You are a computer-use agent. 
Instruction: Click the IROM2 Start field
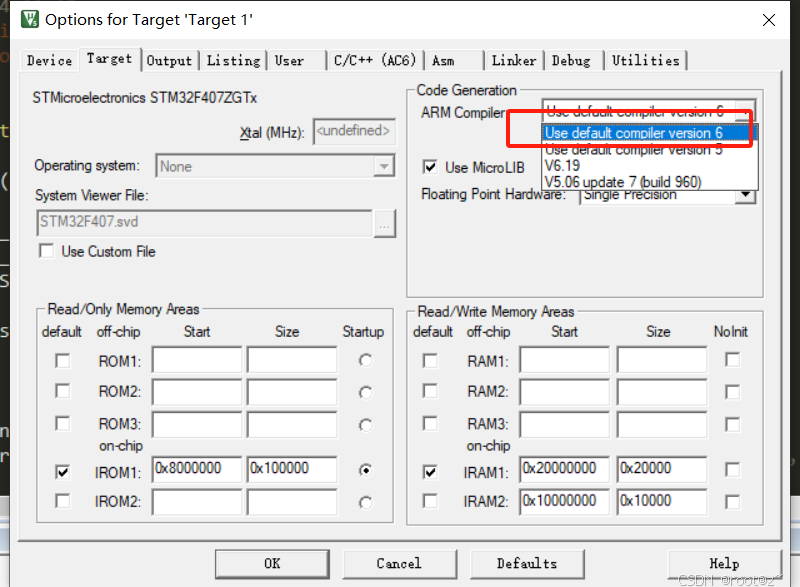197,502
